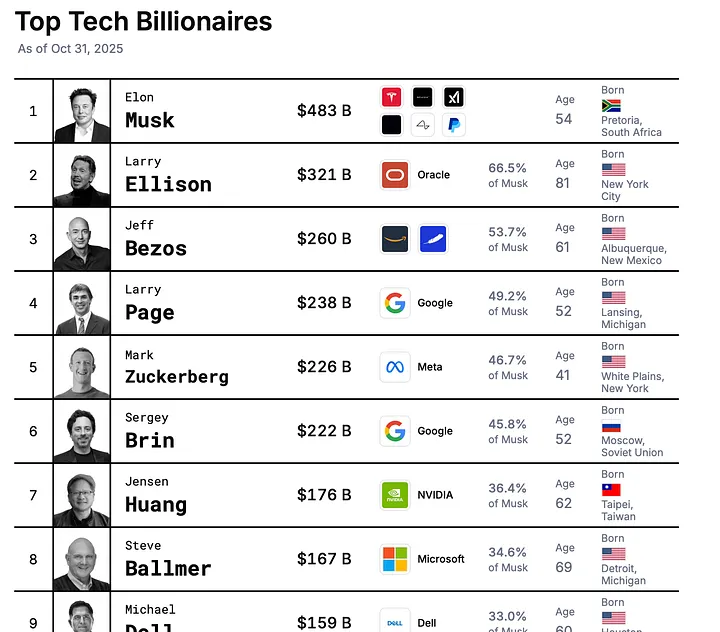Click the Taiwan flag icon
Screen dimensions: 720x632
pos(611,490)
